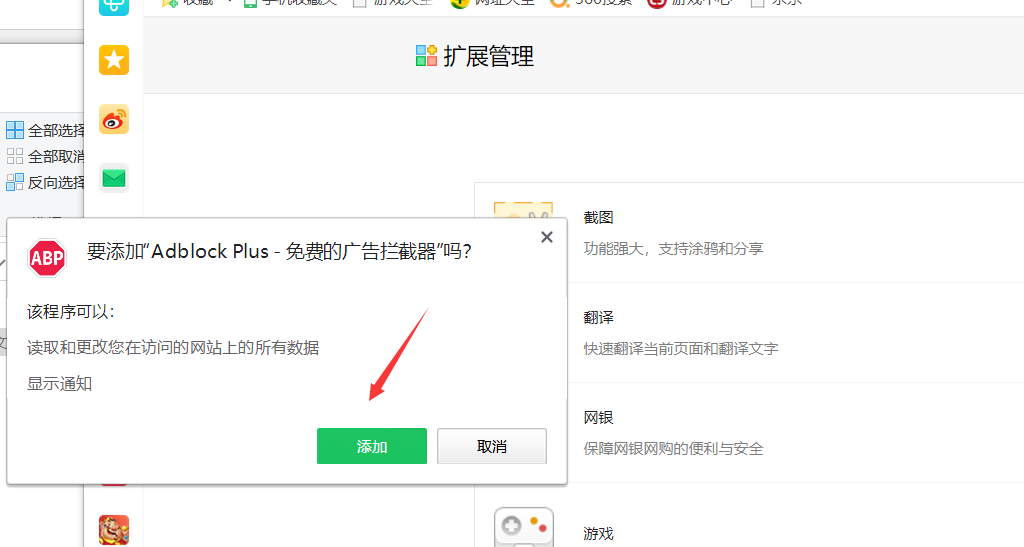Click 全部选择 in left window
The height and width of the screenshot is (547, 1024).
56,131
